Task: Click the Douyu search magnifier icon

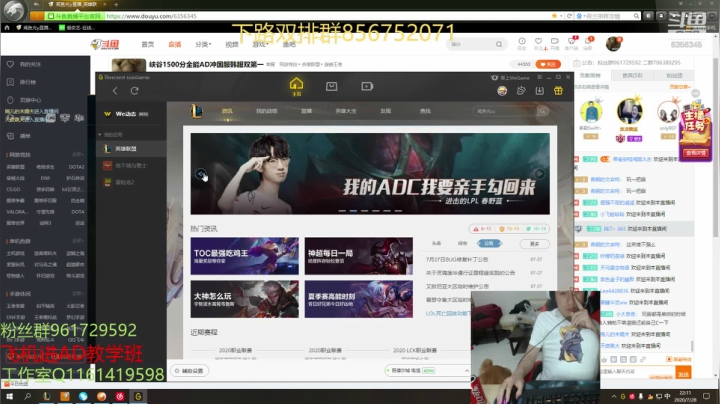Action: coord(499,45)
